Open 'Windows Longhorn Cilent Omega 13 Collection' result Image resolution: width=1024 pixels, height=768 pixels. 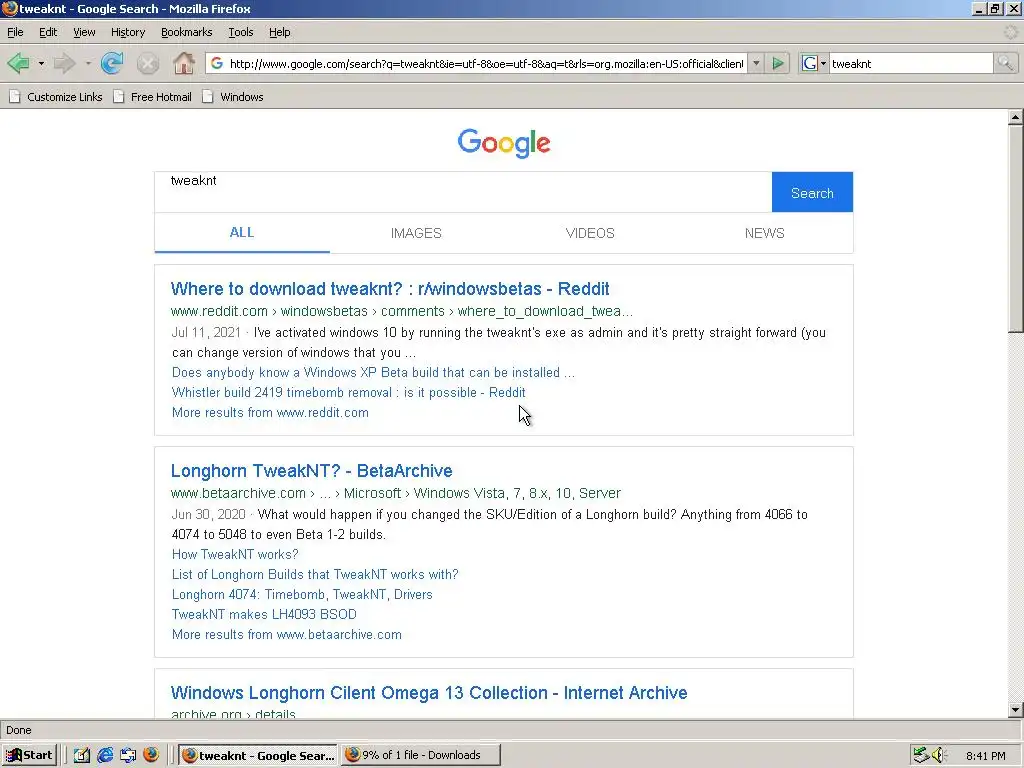tap(429, 693)
